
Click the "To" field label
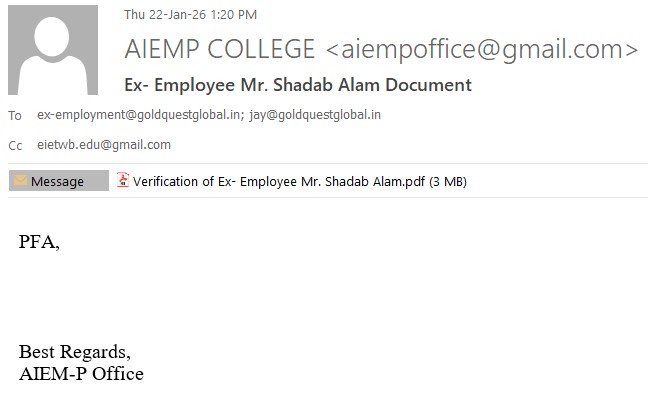[15, 115]
